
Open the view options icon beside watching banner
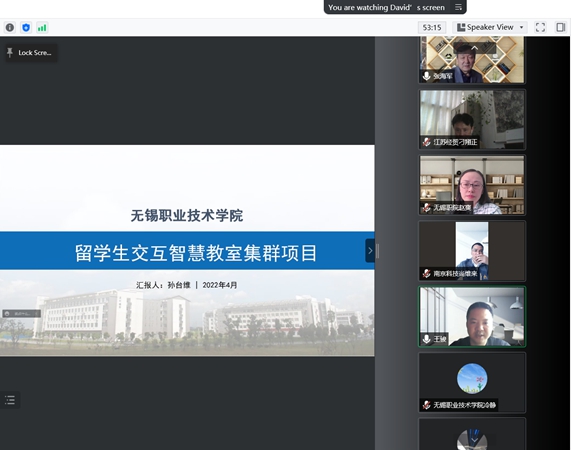458,7
